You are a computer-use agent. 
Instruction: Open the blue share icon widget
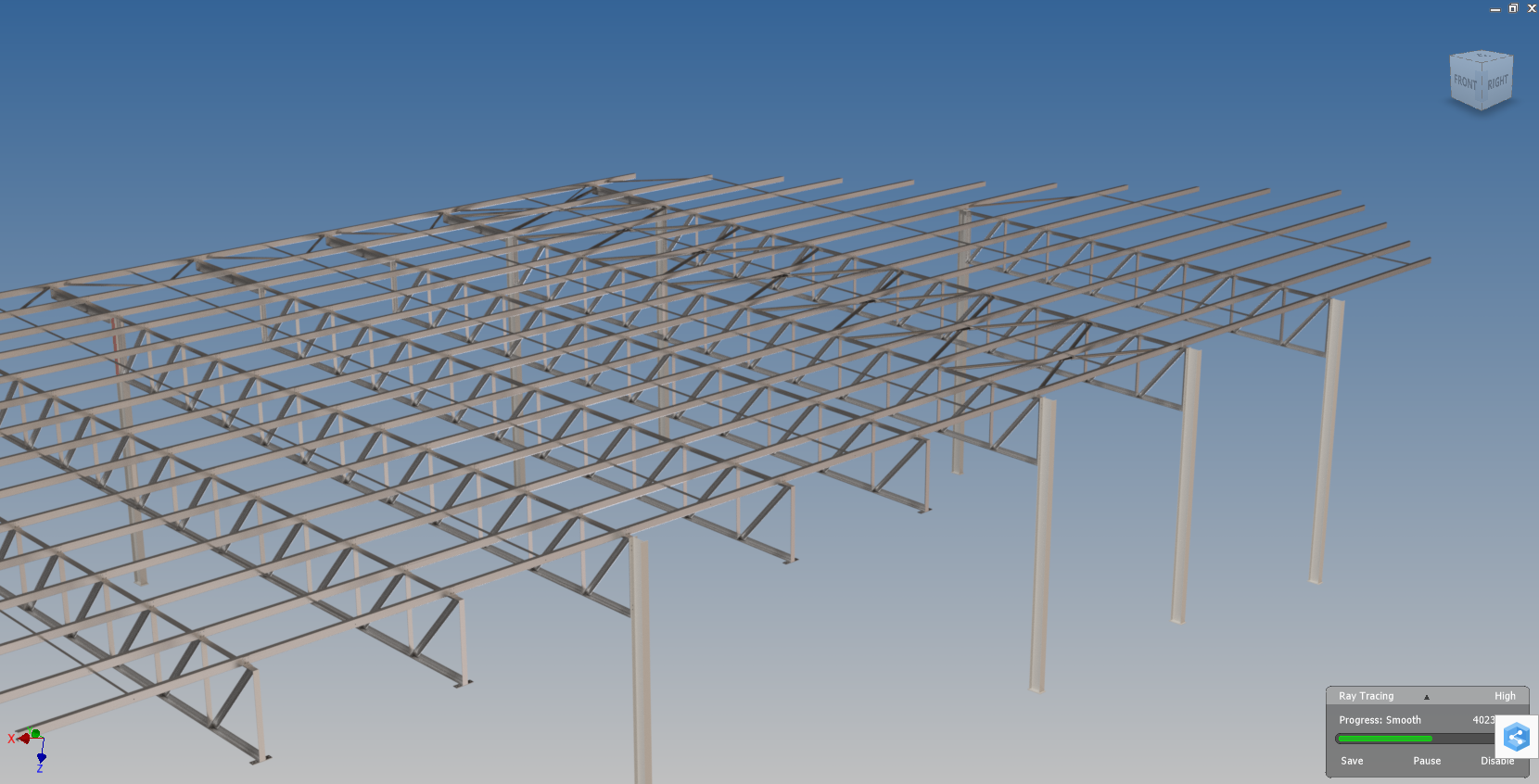[x=1516, y=738]
